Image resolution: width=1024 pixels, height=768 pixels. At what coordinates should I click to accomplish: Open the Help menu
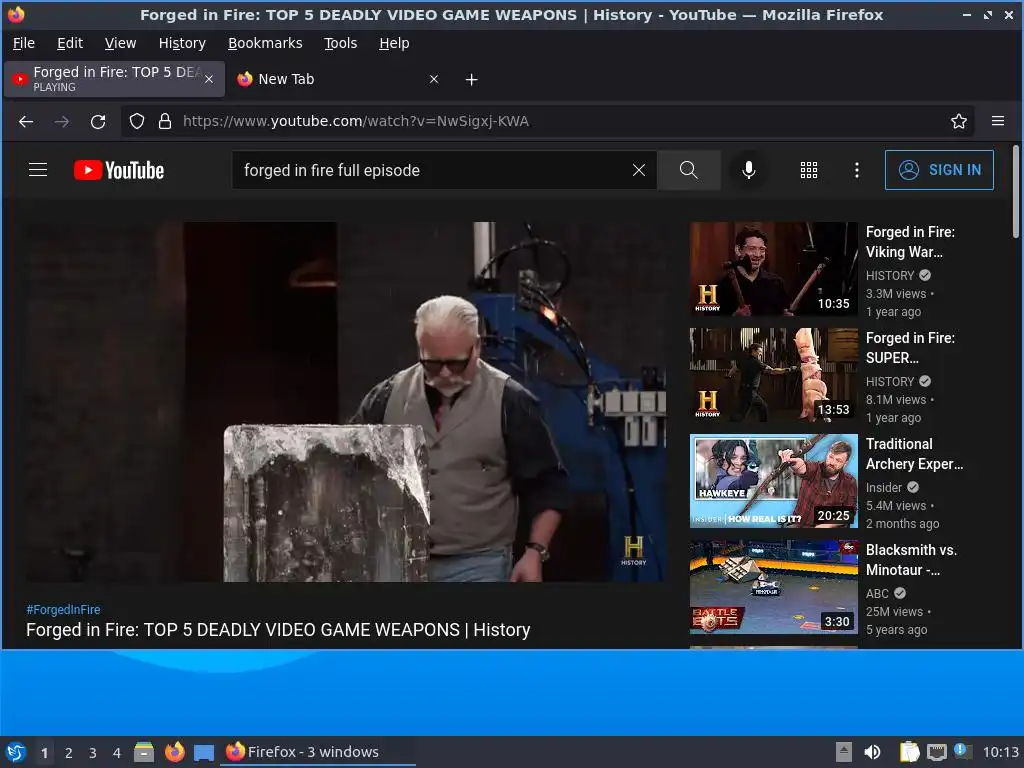click(394, 43)
